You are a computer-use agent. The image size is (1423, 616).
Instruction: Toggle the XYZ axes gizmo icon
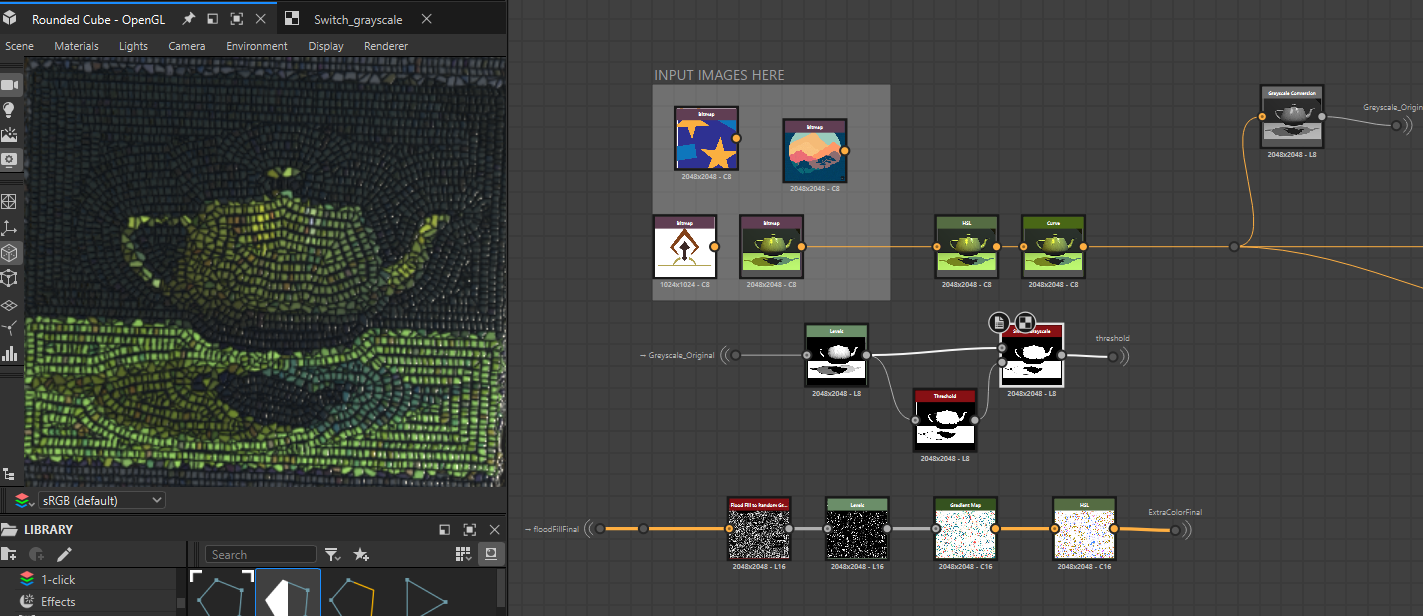(x=10, y=228)
